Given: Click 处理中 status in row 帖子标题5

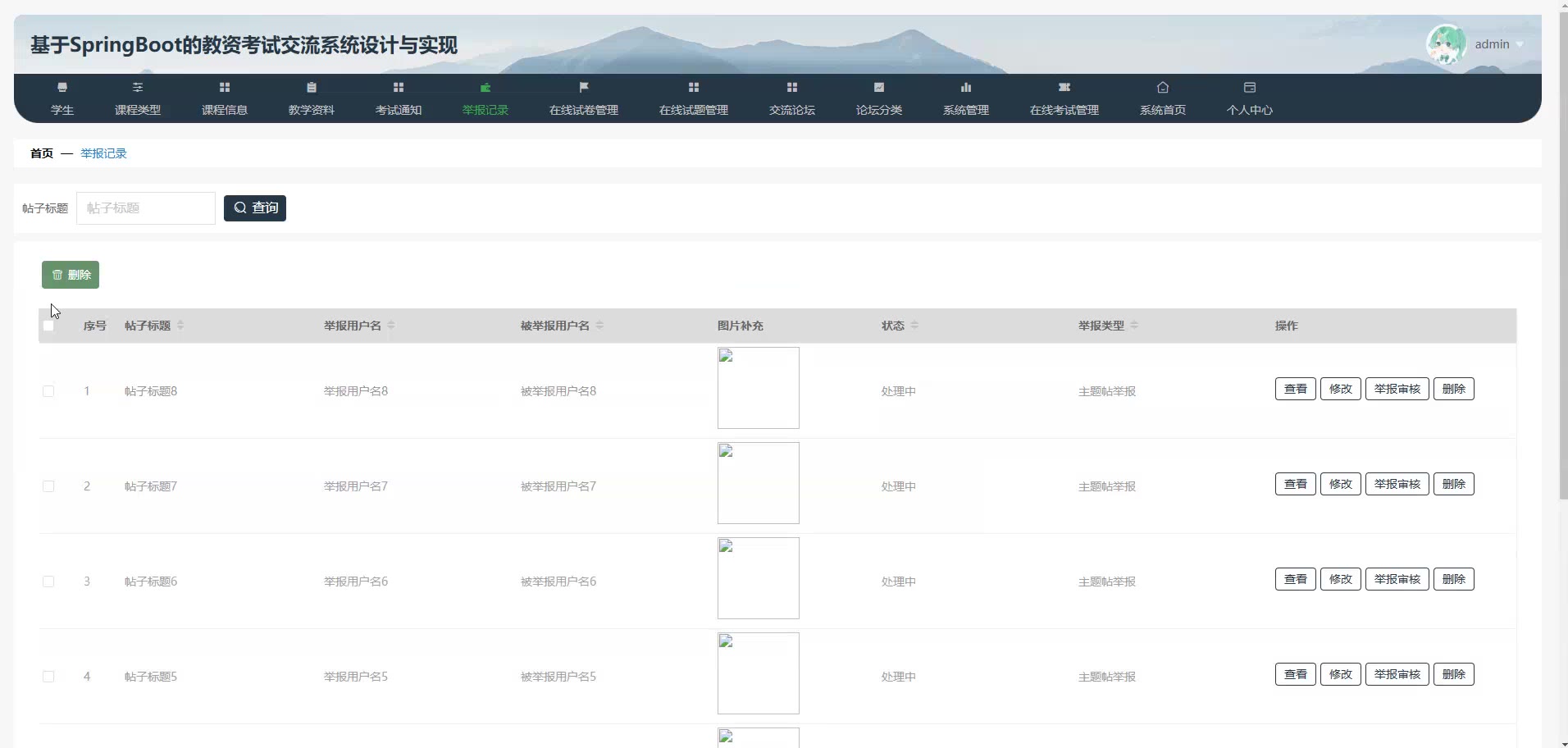Looking at the screenshot, I should (x=899, y=677).
